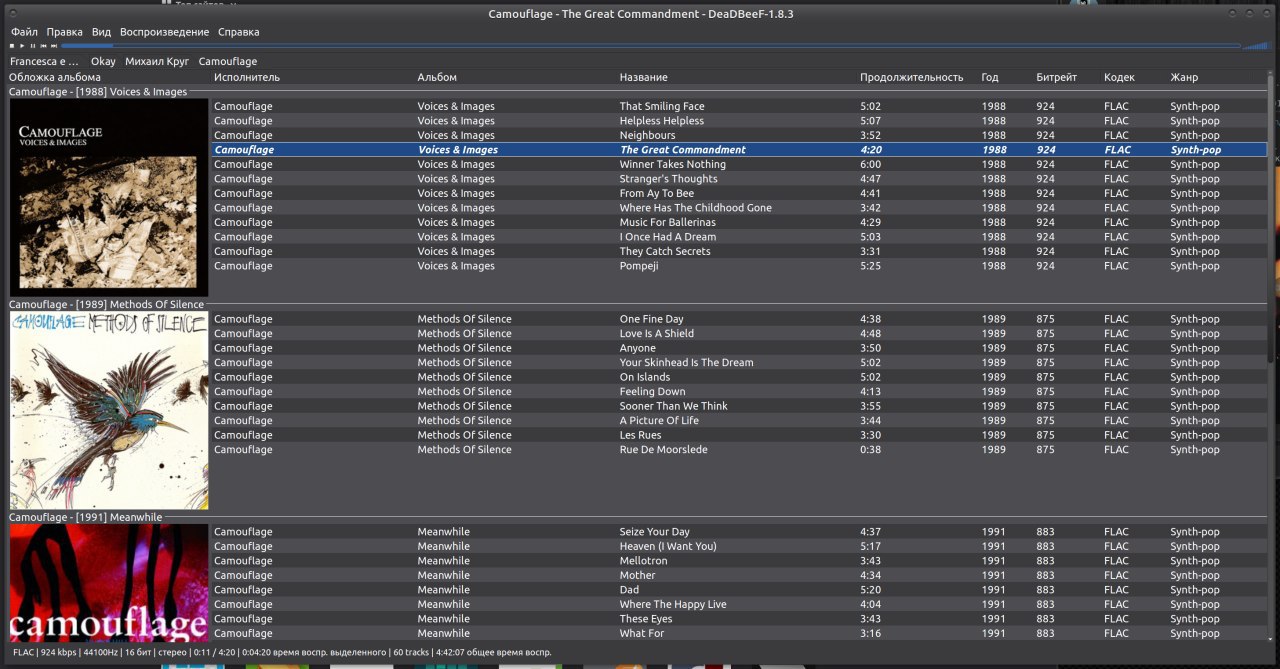Select the track Neighbours

point(739,135)
